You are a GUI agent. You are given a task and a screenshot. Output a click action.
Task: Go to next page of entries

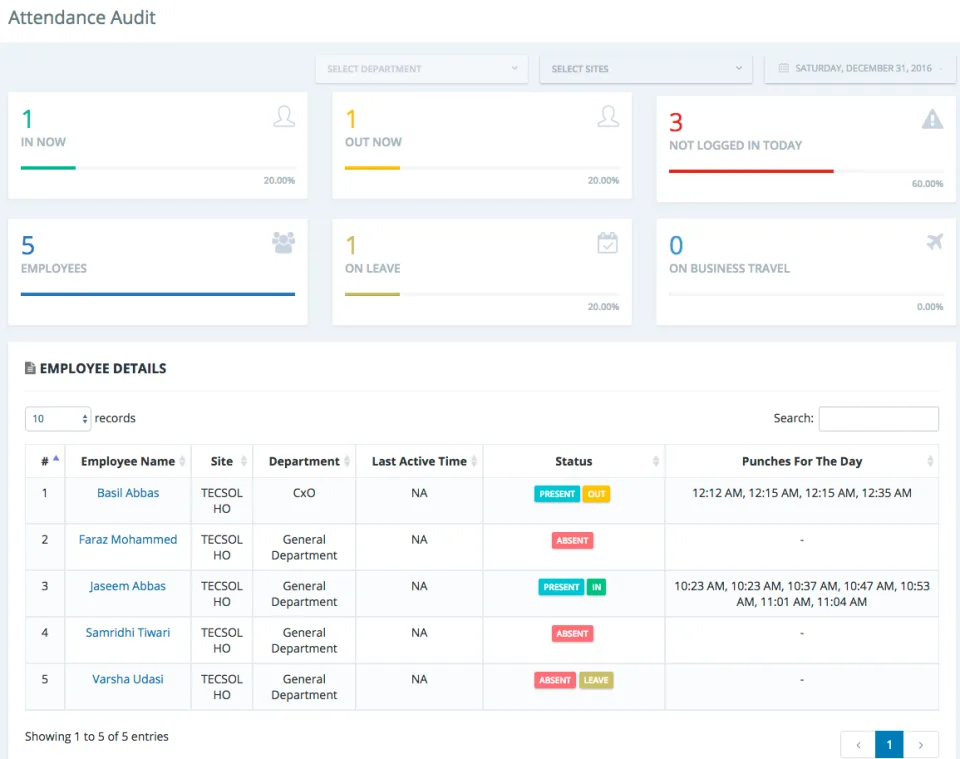[x=921, y=745]
